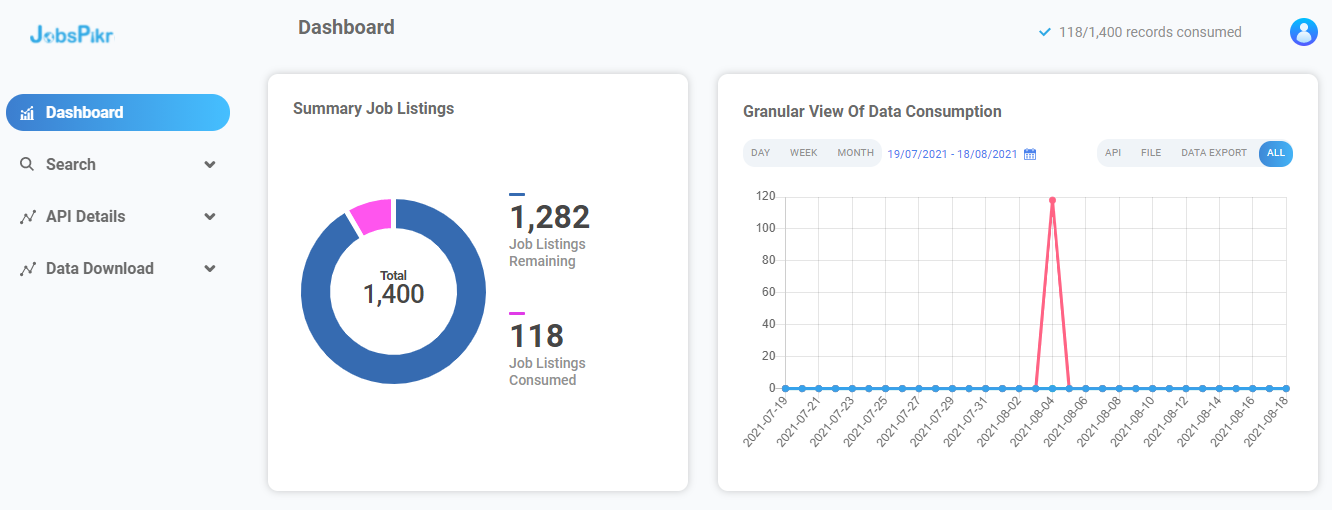This screenshot has height=510, width=1332.
Task: Click the Dashboard bar chart icon
Action: pyautogui.click(x=27, y=113)
